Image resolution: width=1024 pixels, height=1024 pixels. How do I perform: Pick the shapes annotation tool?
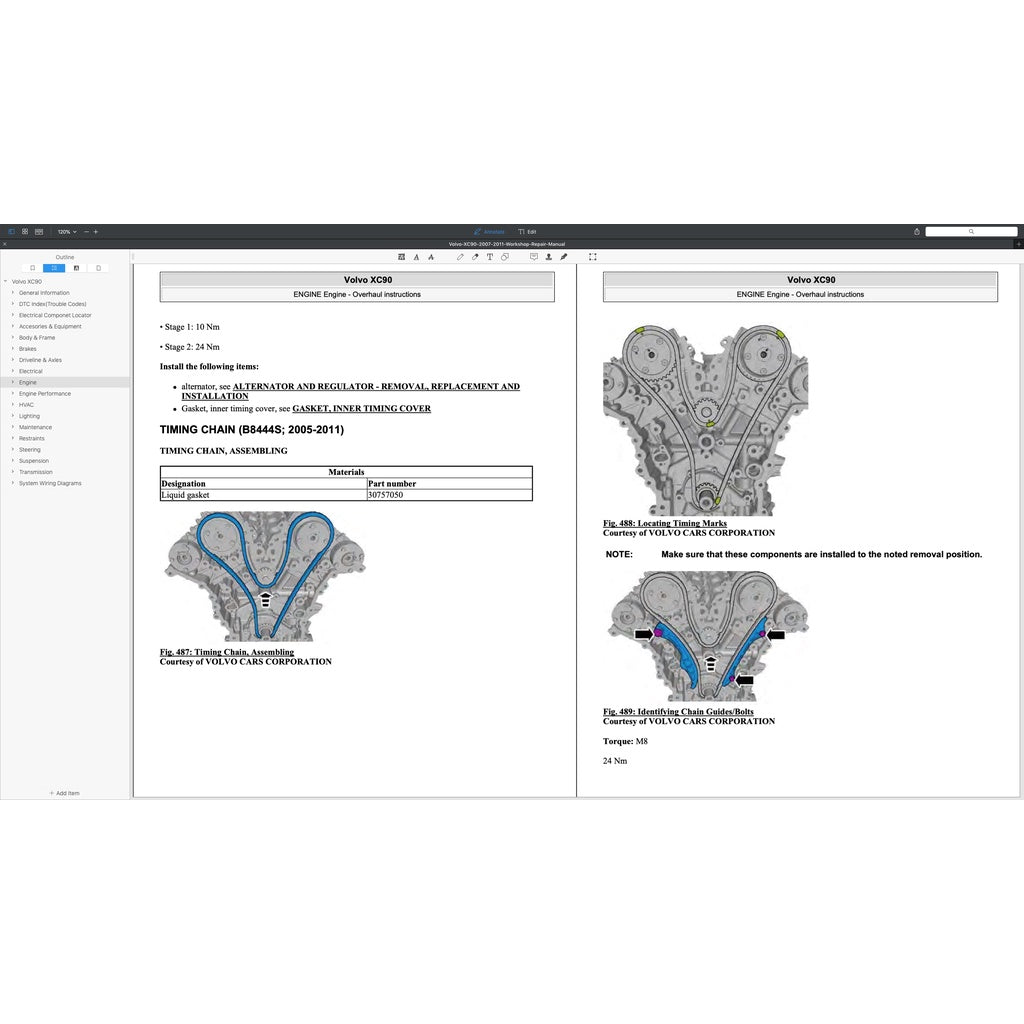click(505, 257)
